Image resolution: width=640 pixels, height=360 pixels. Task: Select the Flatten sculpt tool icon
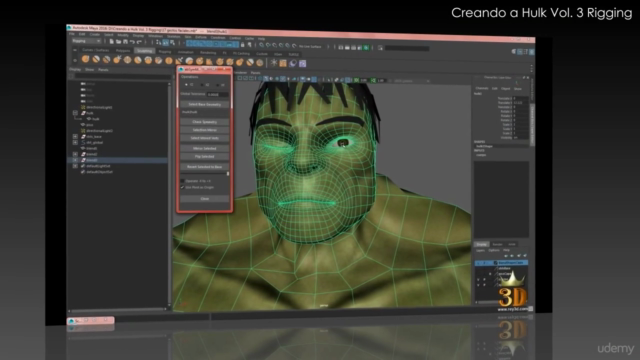tap(138, 60)
